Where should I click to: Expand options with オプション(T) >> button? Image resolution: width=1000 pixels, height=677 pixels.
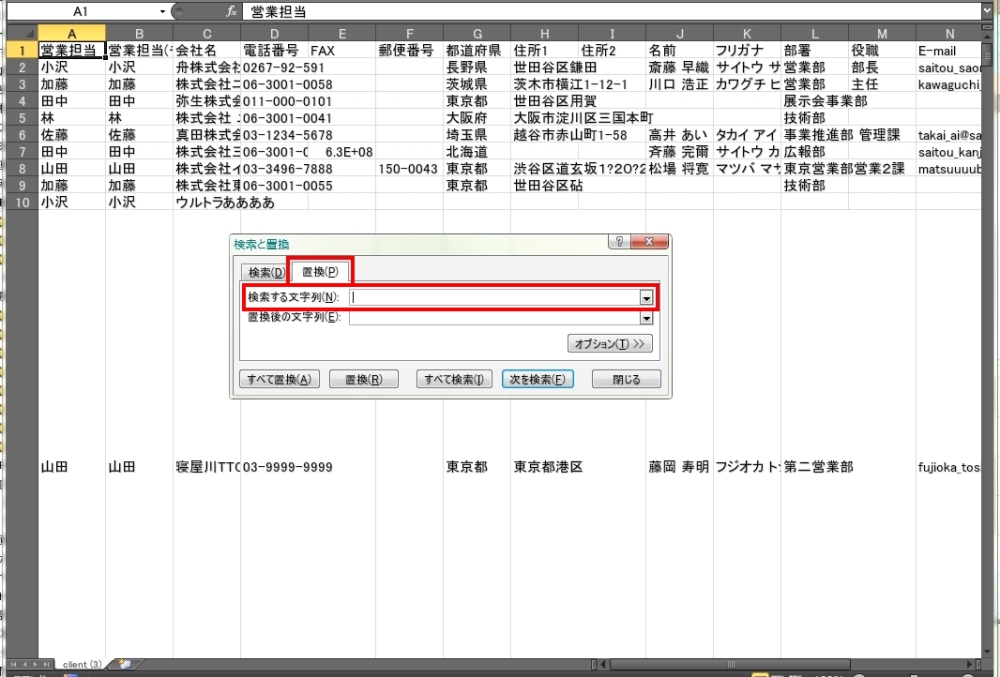tap(609, 344)
